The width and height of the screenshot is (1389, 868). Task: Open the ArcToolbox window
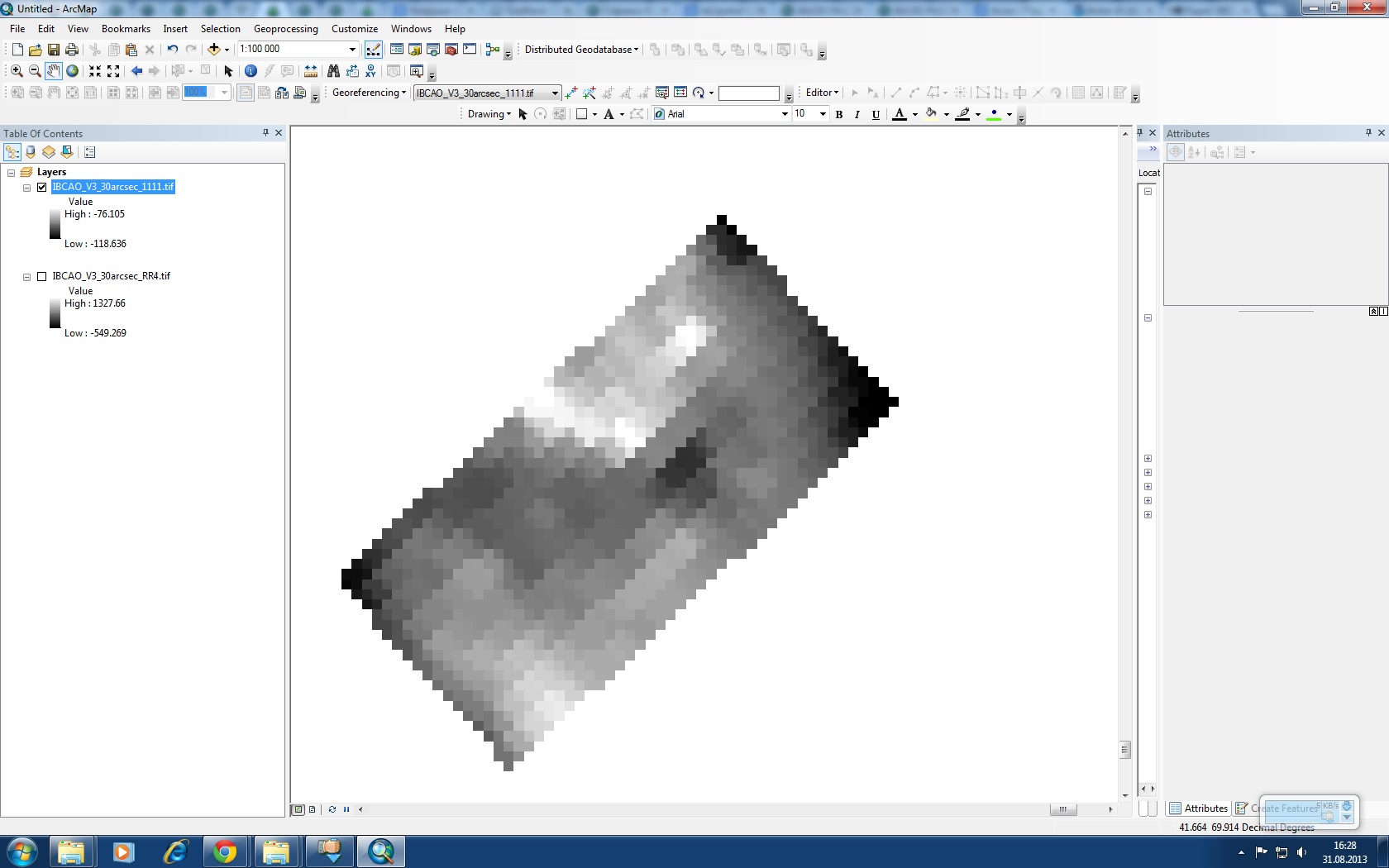click(451, 50)
